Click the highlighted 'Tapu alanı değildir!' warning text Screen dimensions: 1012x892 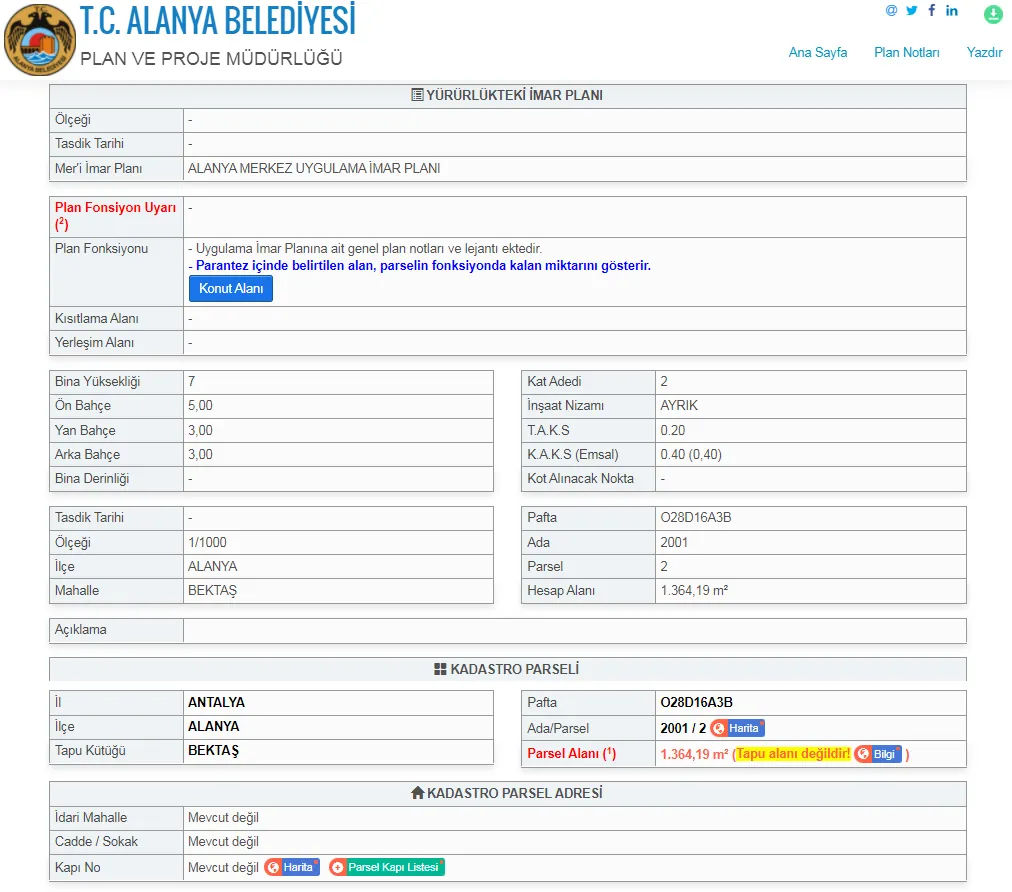pos(793,754)
